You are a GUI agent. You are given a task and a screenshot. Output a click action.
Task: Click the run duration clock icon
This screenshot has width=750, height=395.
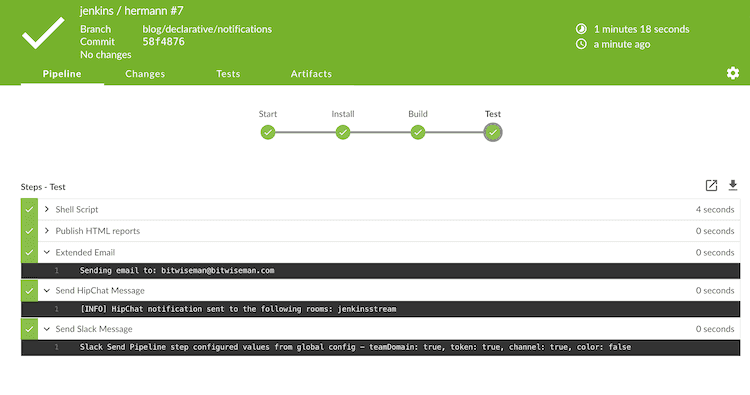(x=581, y=29)
